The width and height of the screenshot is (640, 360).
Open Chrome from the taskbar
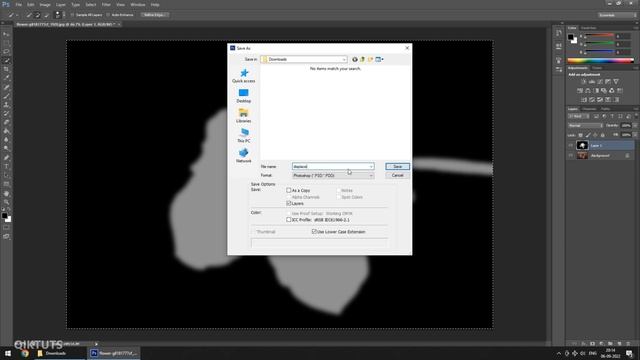point(24,353)
